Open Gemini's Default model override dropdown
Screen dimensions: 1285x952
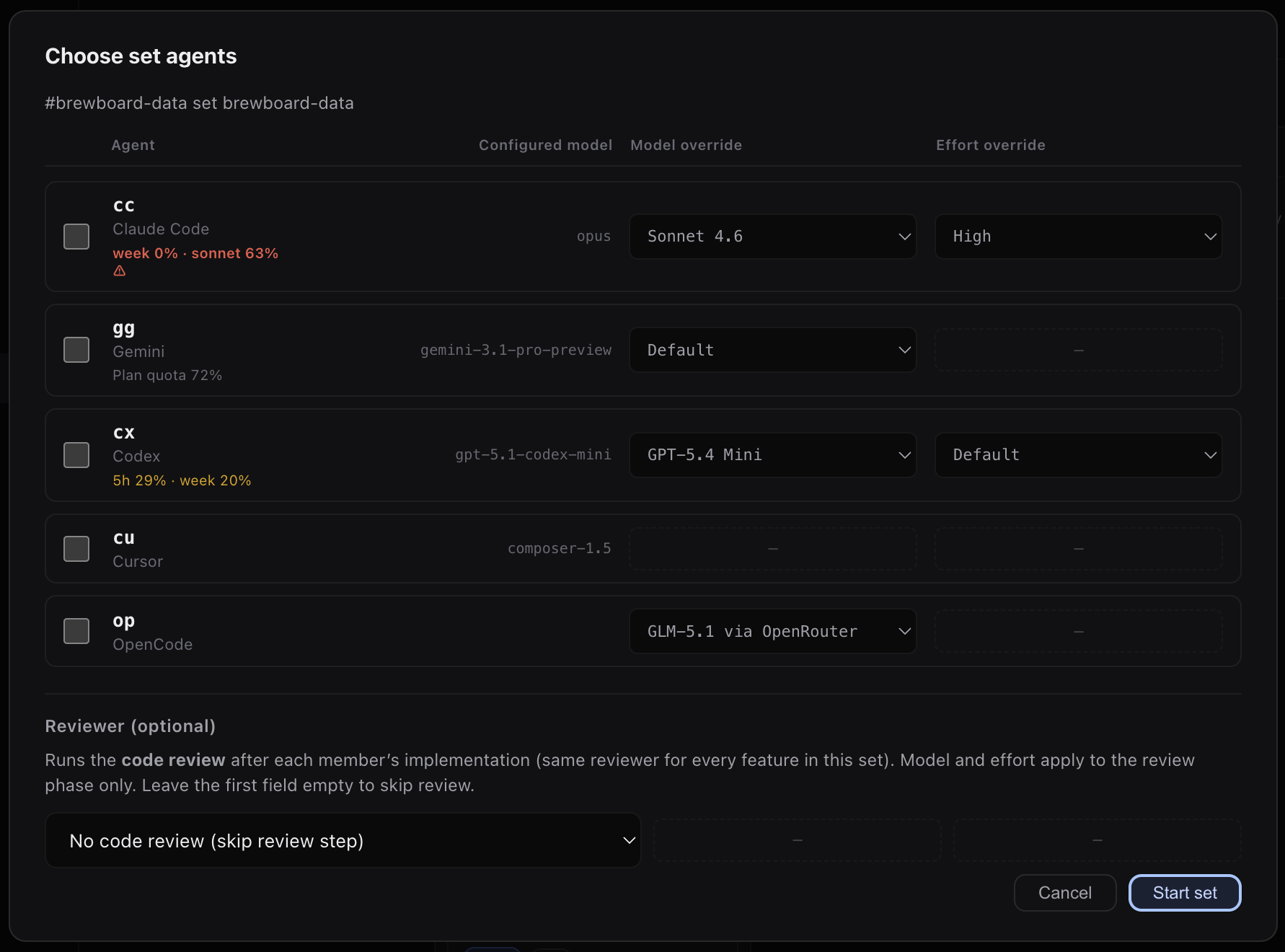[772, 350]
